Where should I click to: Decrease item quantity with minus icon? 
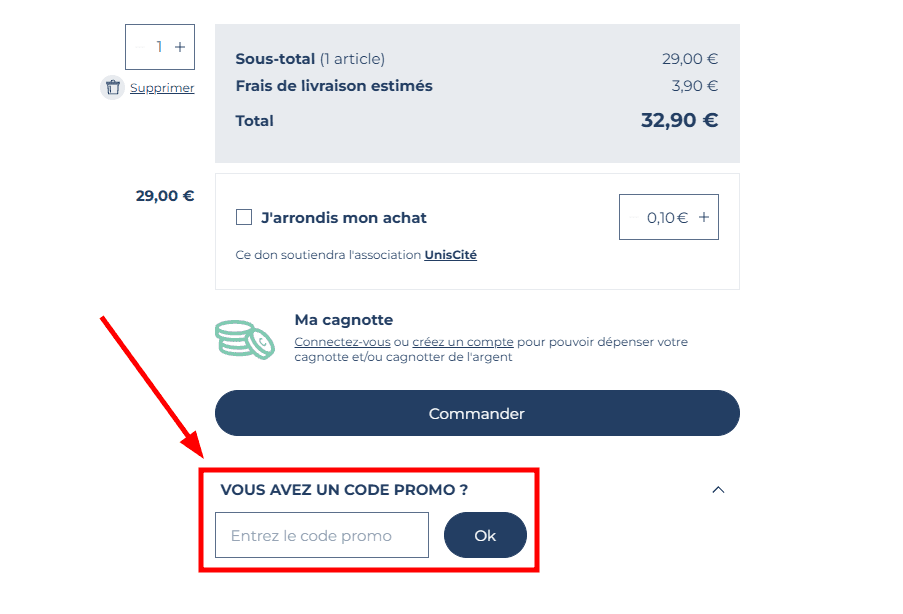[x=139, y=47]
